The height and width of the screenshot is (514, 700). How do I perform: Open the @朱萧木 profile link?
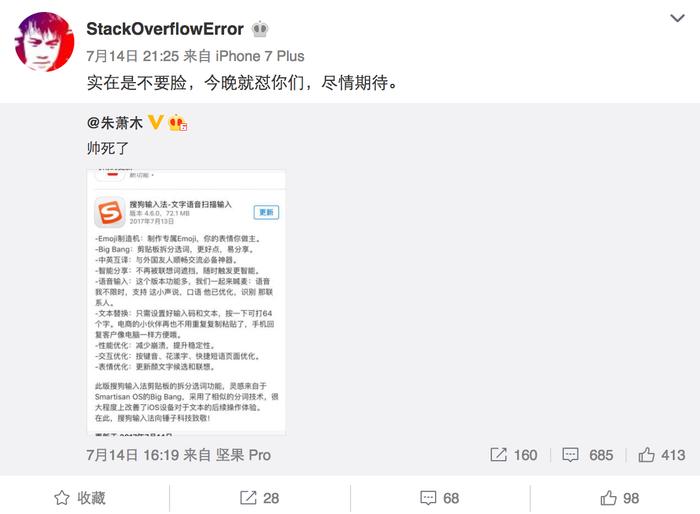click(x=115, y=123)
